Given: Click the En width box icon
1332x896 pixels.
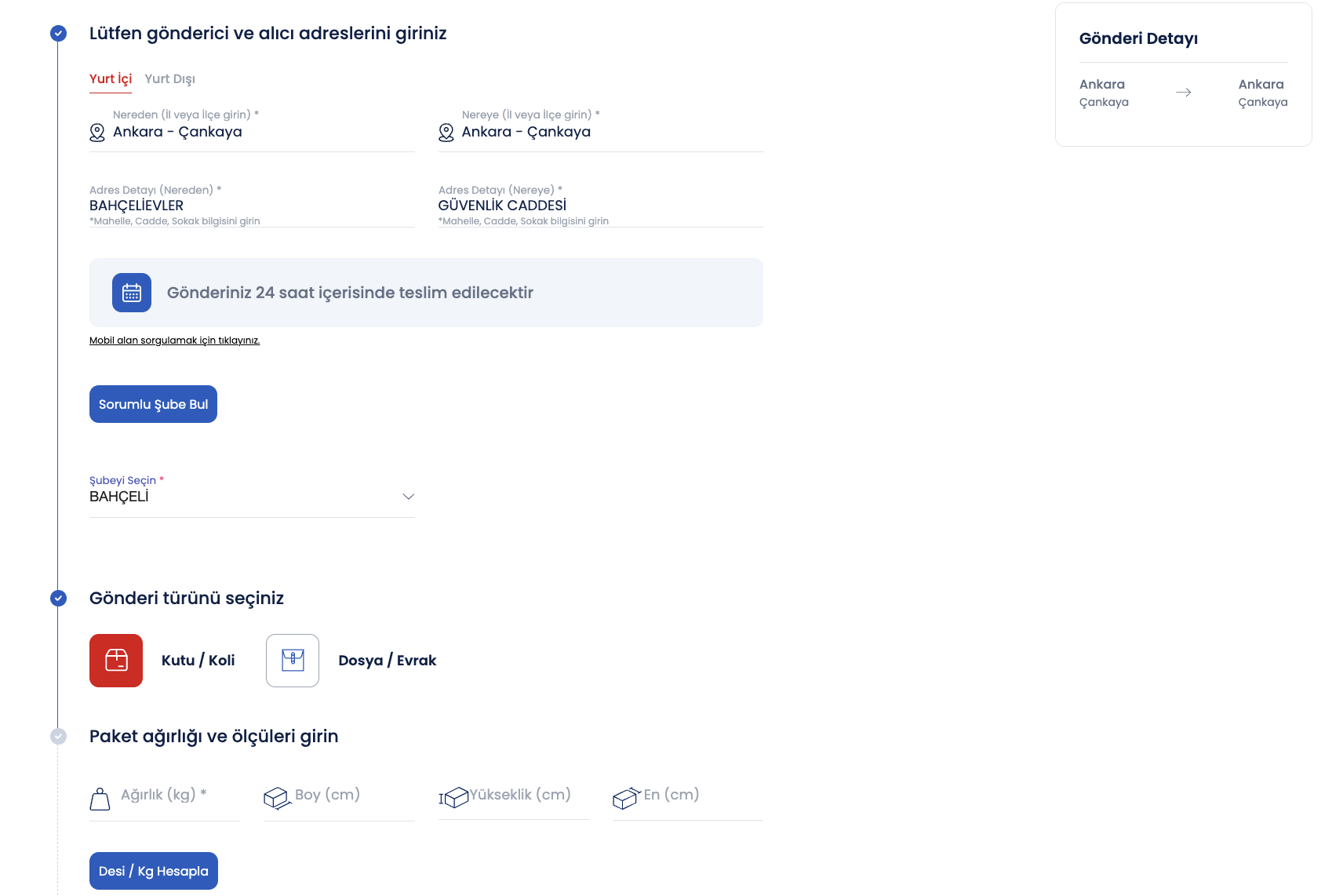Looking at the screenshot, I should pos(627,798).
